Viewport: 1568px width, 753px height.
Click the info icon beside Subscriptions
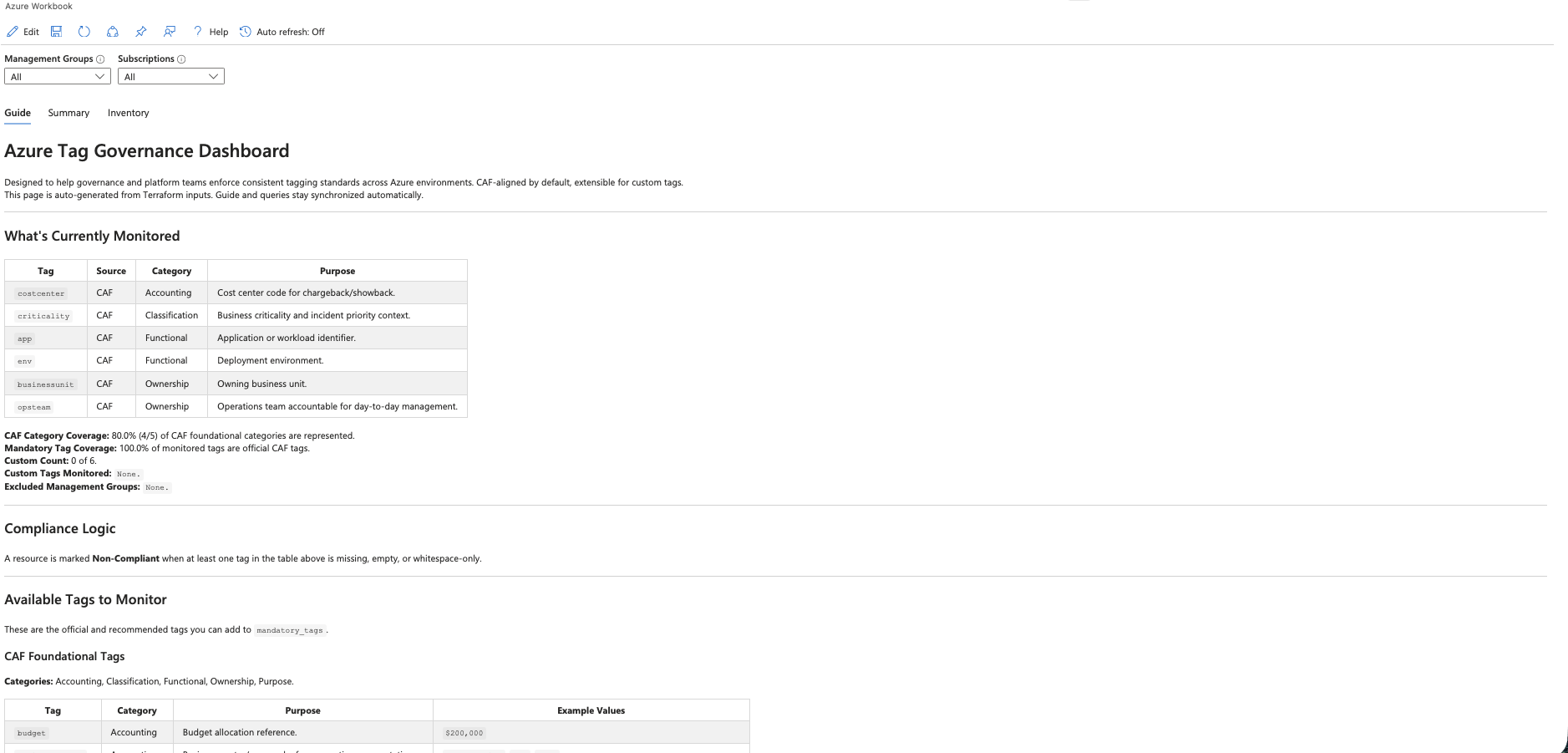coord(181,59)
